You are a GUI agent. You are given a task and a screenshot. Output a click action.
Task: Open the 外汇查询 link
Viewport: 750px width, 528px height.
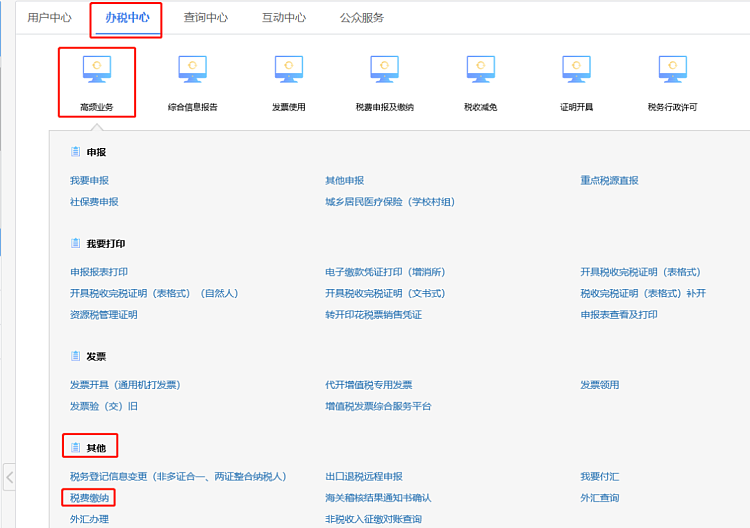(600, 498)
